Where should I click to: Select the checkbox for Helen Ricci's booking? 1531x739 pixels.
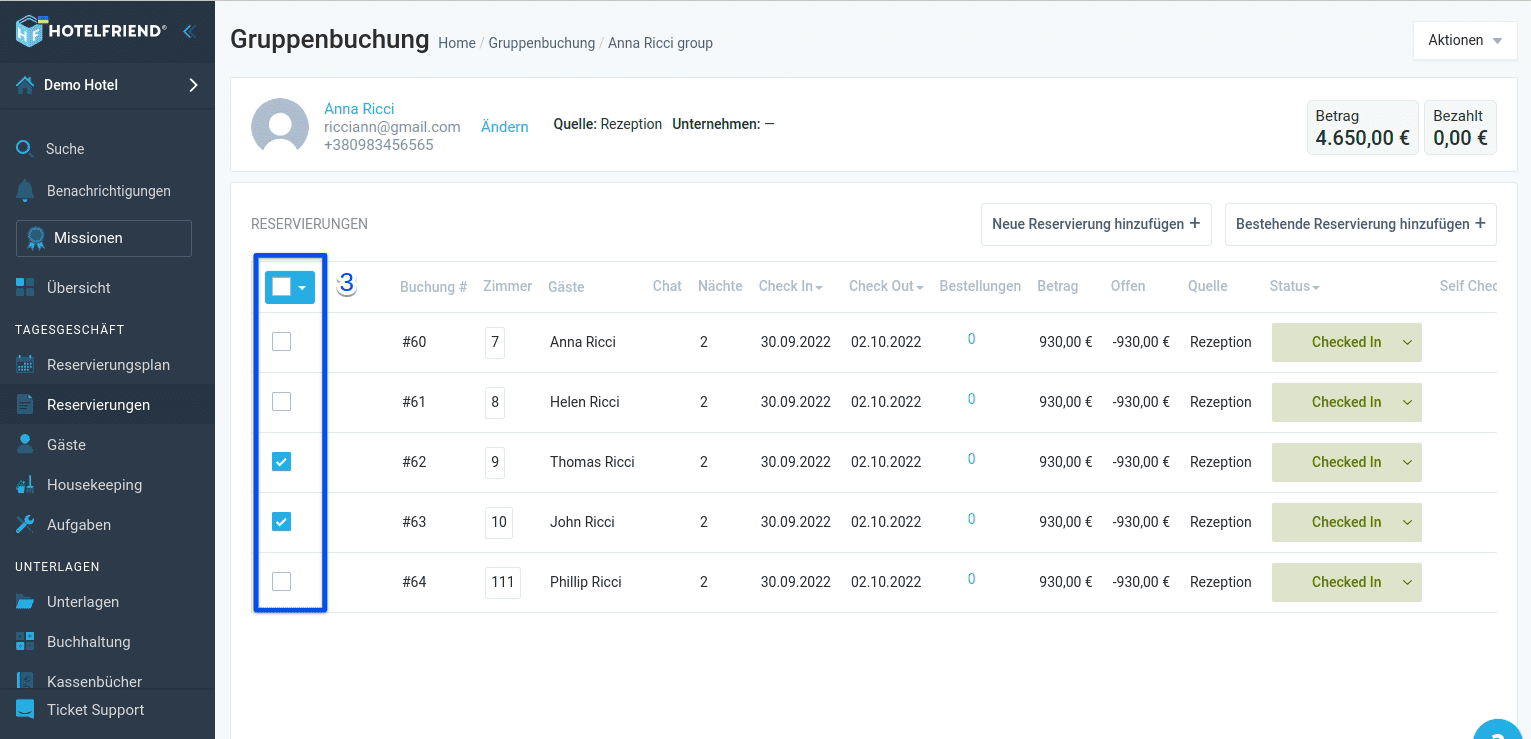click(282, 402)
